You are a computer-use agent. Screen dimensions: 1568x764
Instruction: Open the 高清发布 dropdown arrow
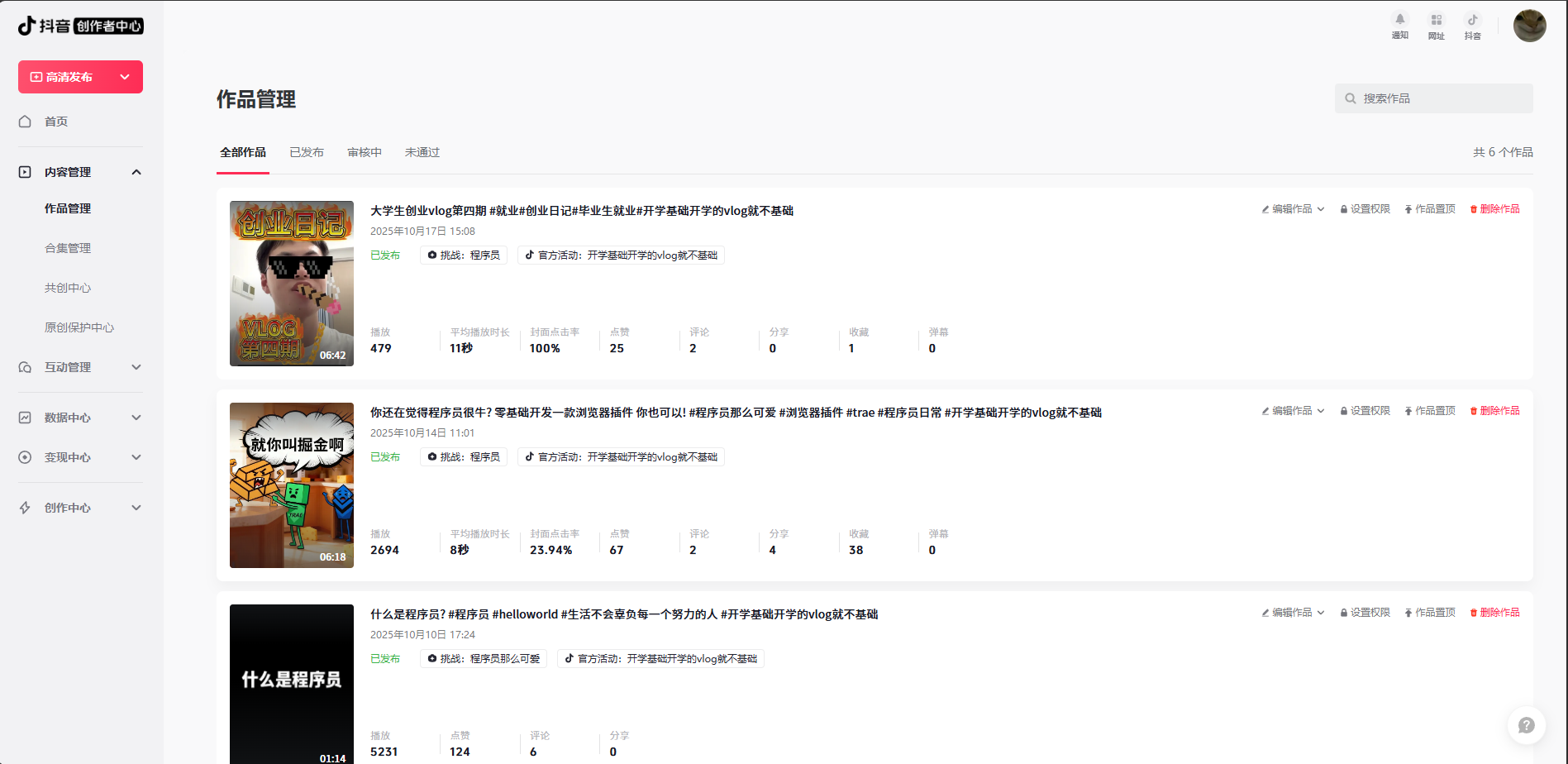tap(125, 76)
